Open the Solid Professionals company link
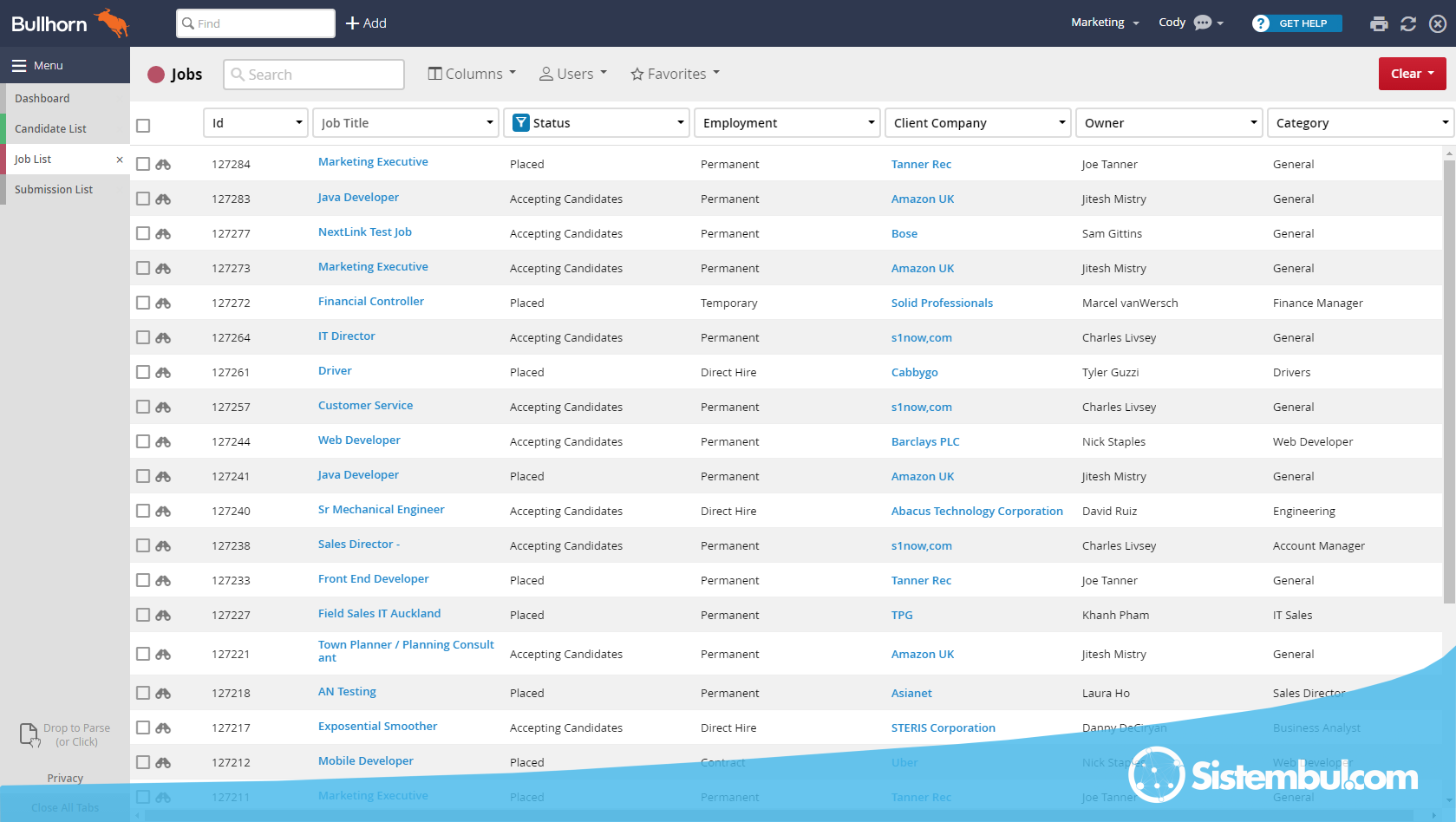 tap(942, 303)
